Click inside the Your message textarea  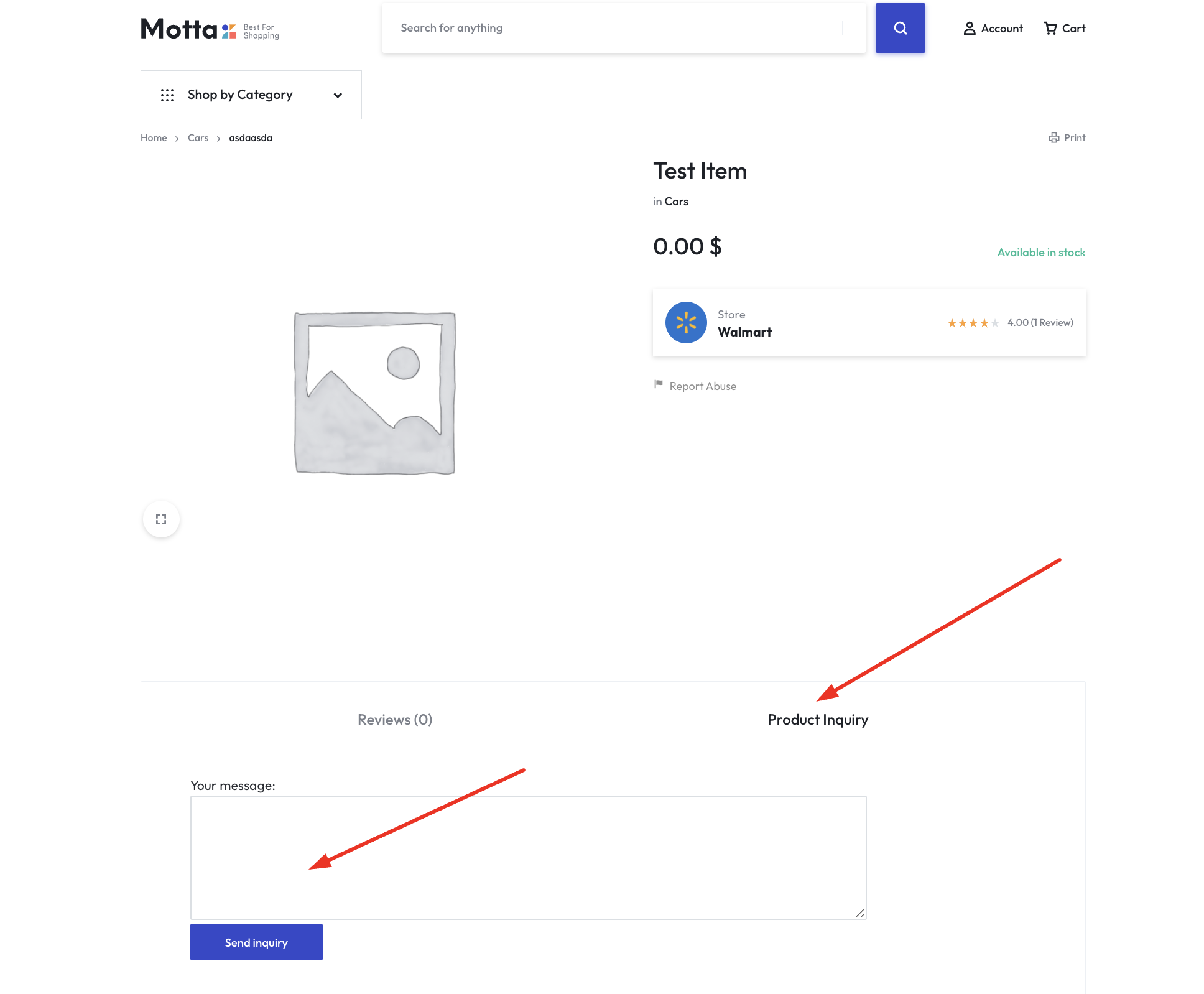pyautogui.click(x=528, y=857)
